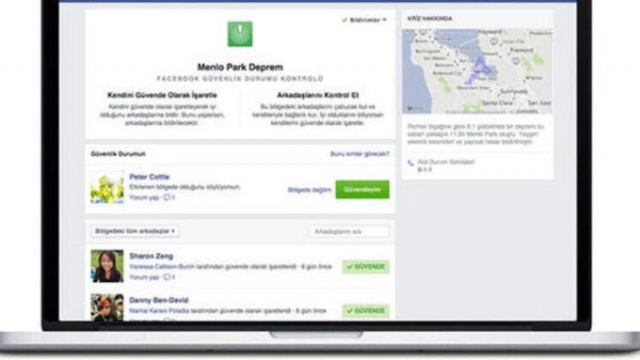Screen dimensions: 640x360
Task: Open Vanessa Callison-Burch profile link
Action: coord(162,267)
